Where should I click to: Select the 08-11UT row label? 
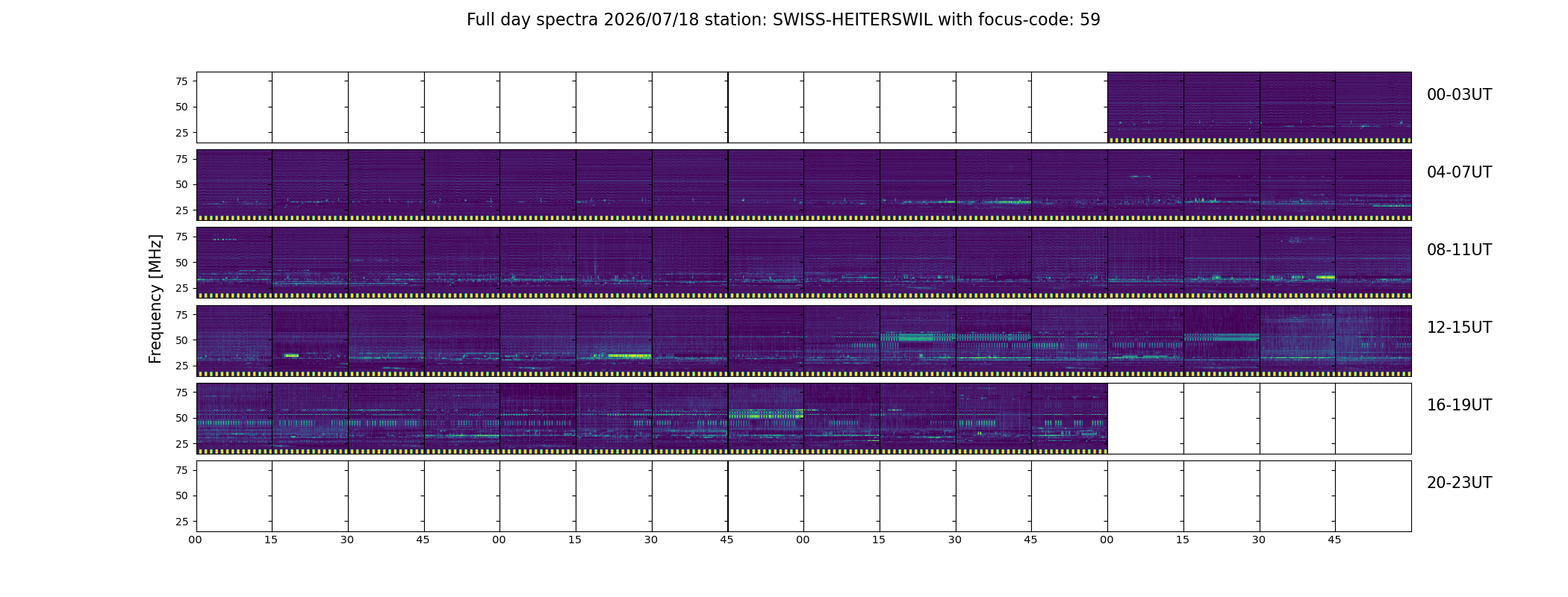point(1459,250)
